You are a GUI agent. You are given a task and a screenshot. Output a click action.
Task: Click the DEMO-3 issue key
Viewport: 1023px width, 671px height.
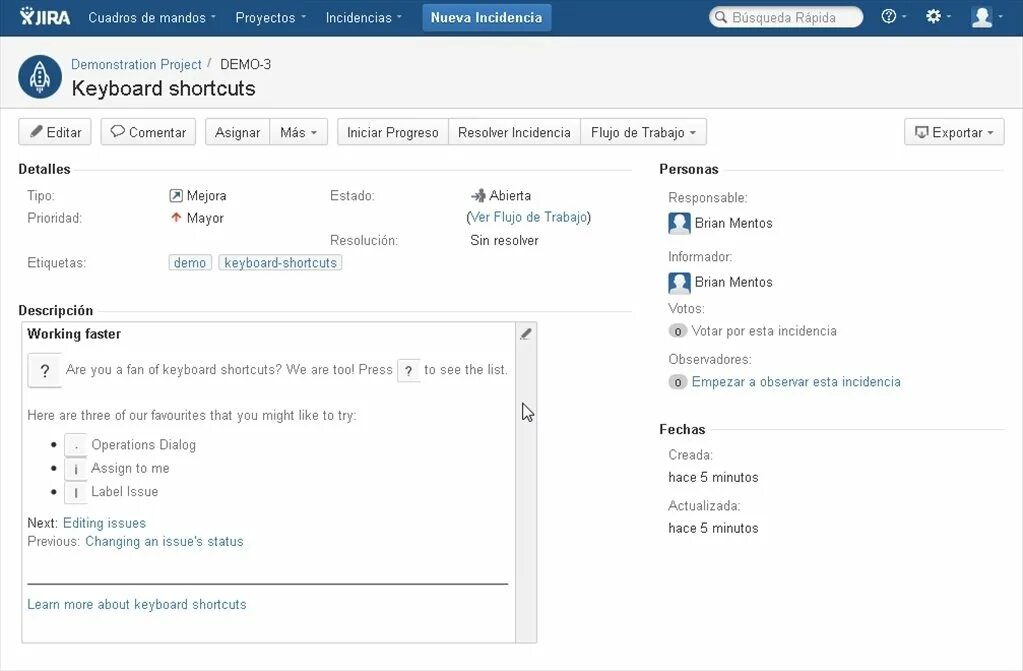tap(245, 64)
